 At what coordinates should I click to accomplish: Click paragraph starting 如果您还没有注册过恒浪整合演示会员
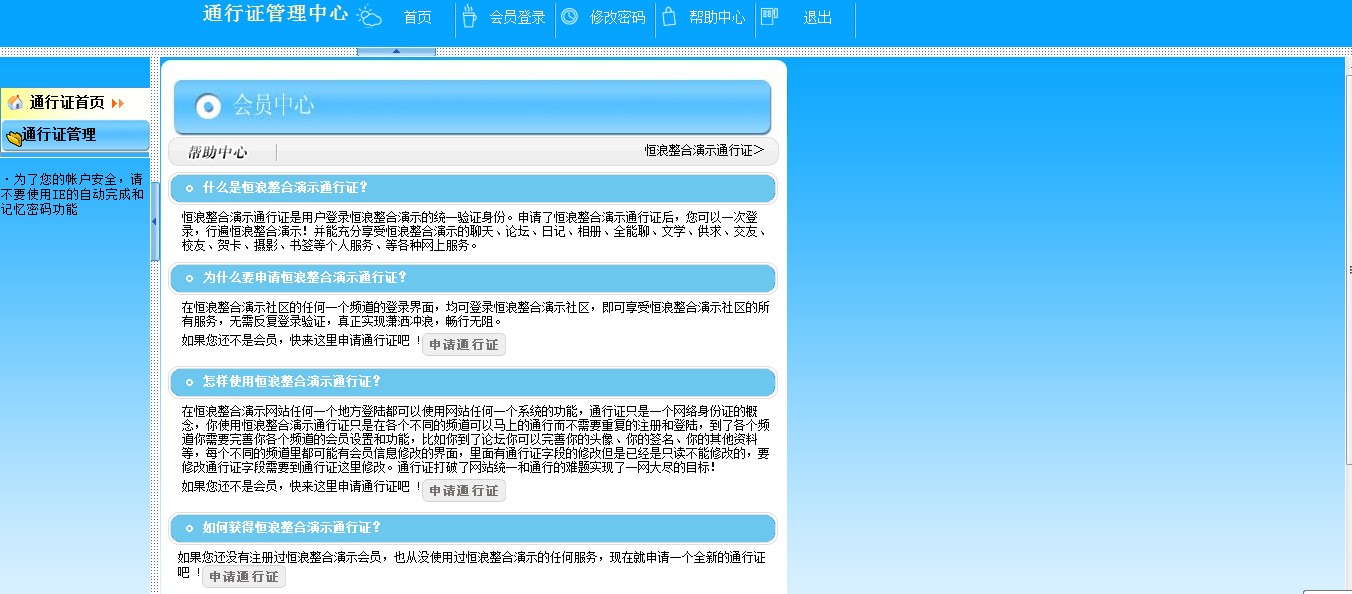472,564
